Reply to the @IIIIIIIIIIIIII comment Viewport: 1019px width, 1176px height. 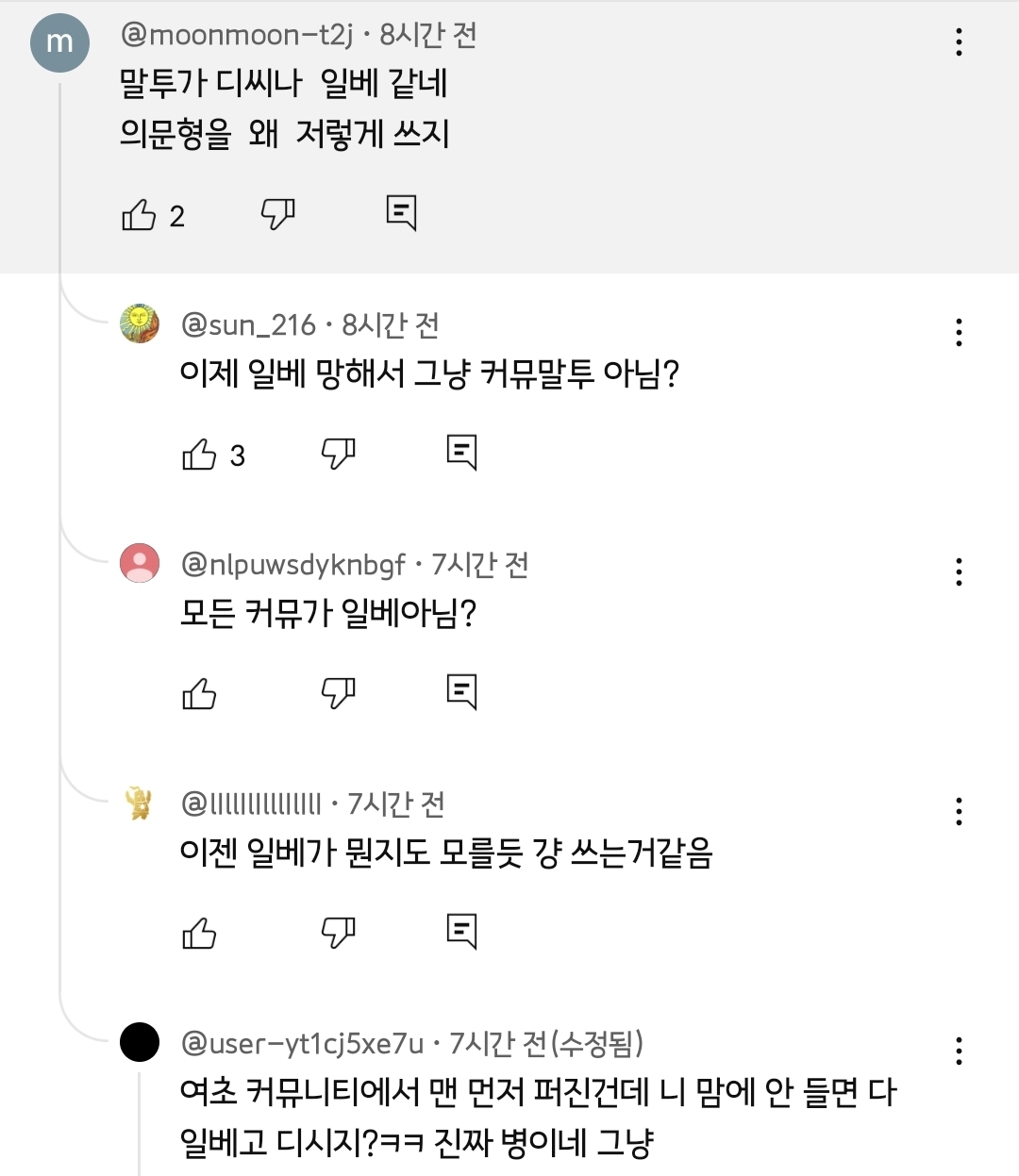pos(461,932)
